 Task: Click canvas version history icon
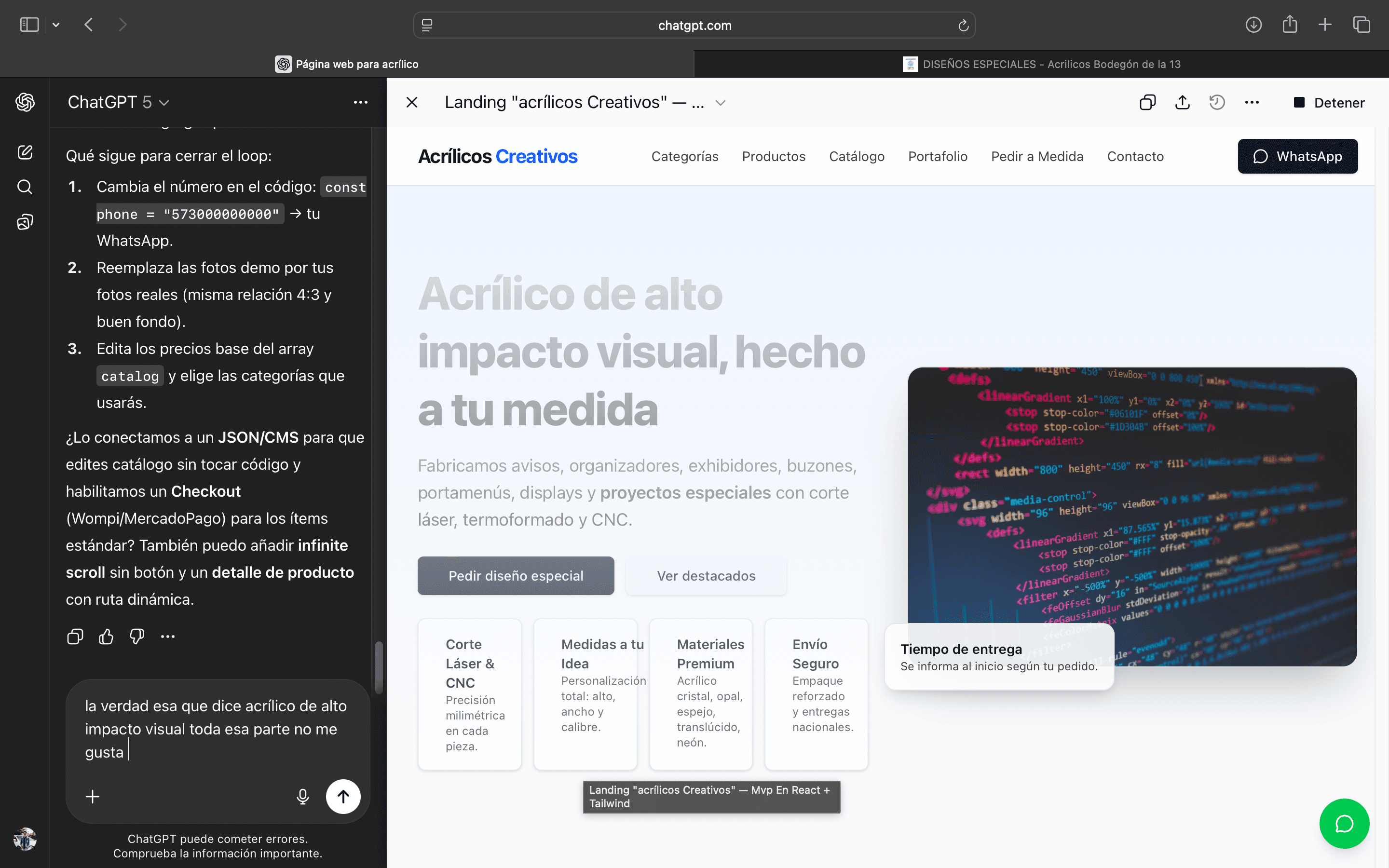pyautogui.click(x=1217, y=103)
